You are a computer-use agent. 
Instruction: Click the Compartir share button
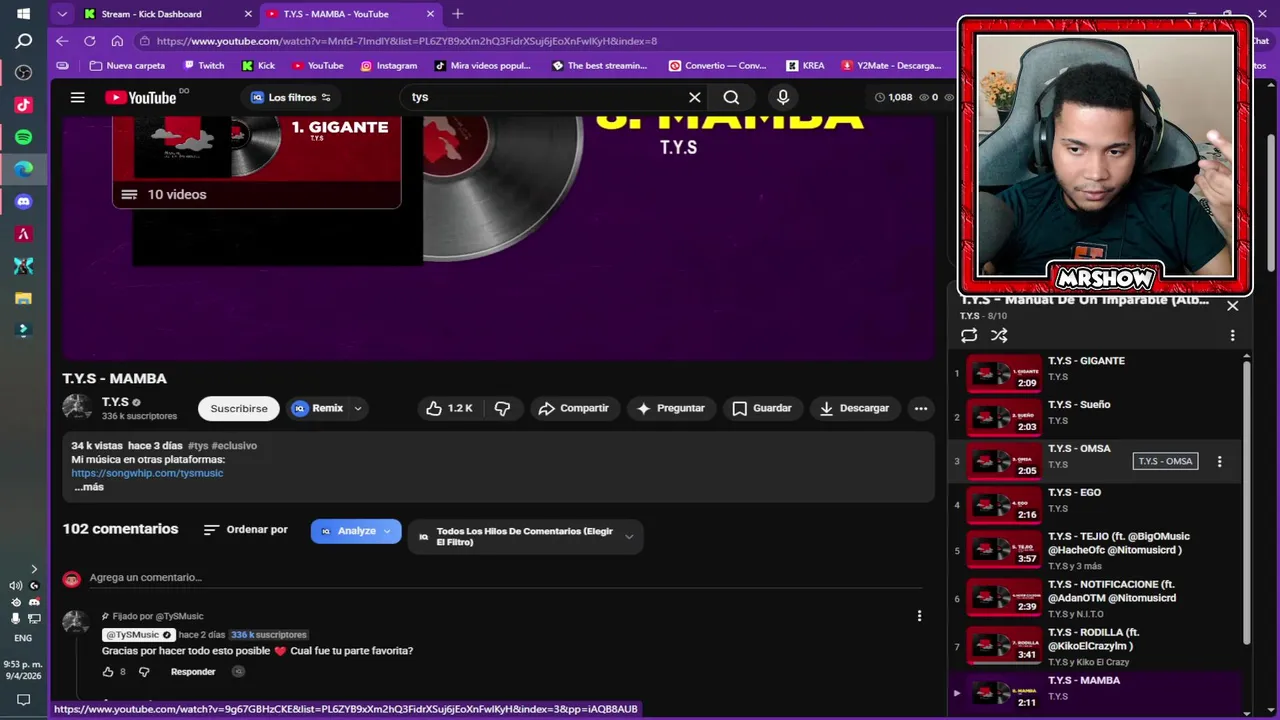coord(573,408)
